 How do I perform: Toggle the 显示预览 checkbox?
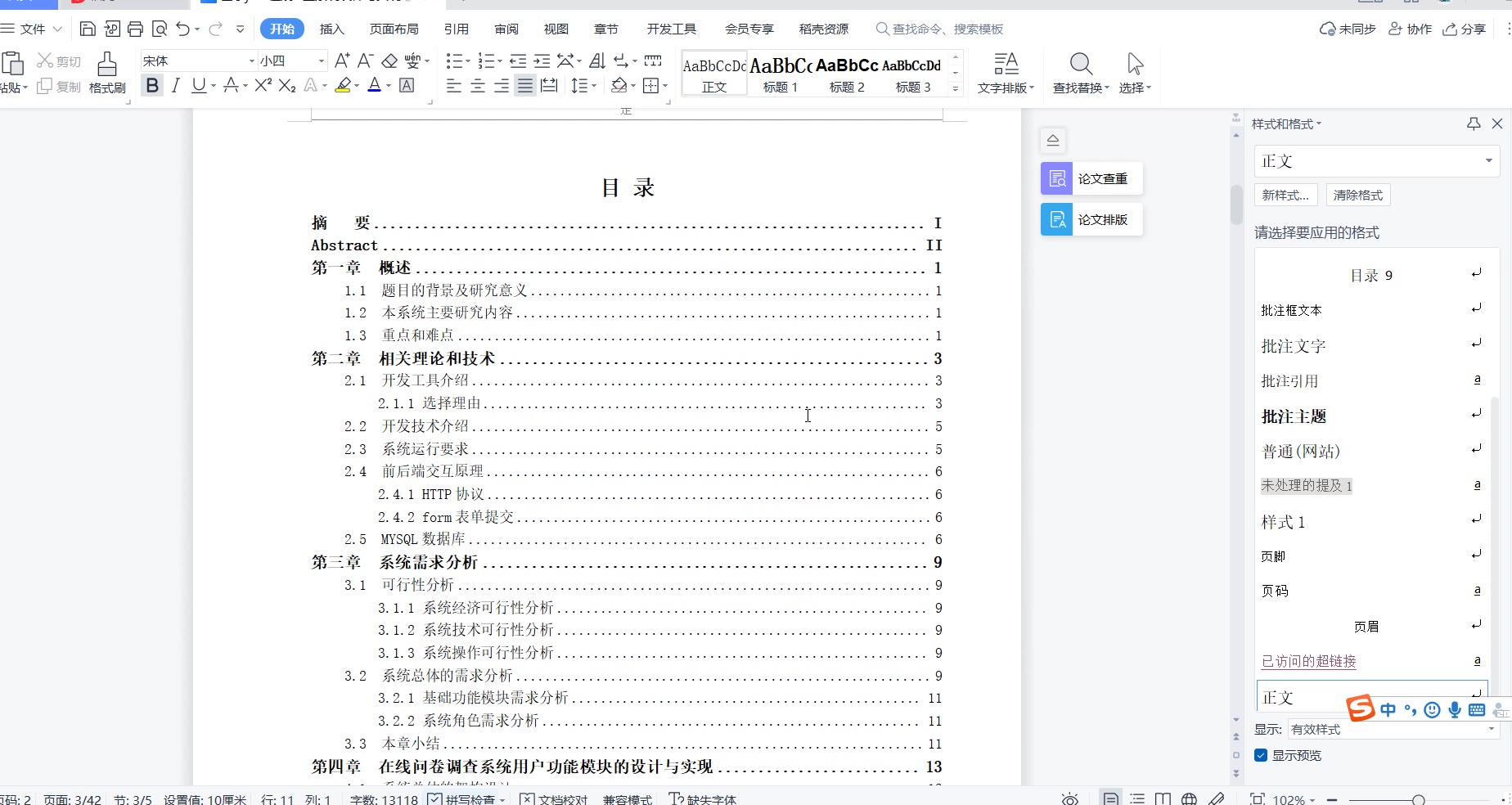point(1261,755)
